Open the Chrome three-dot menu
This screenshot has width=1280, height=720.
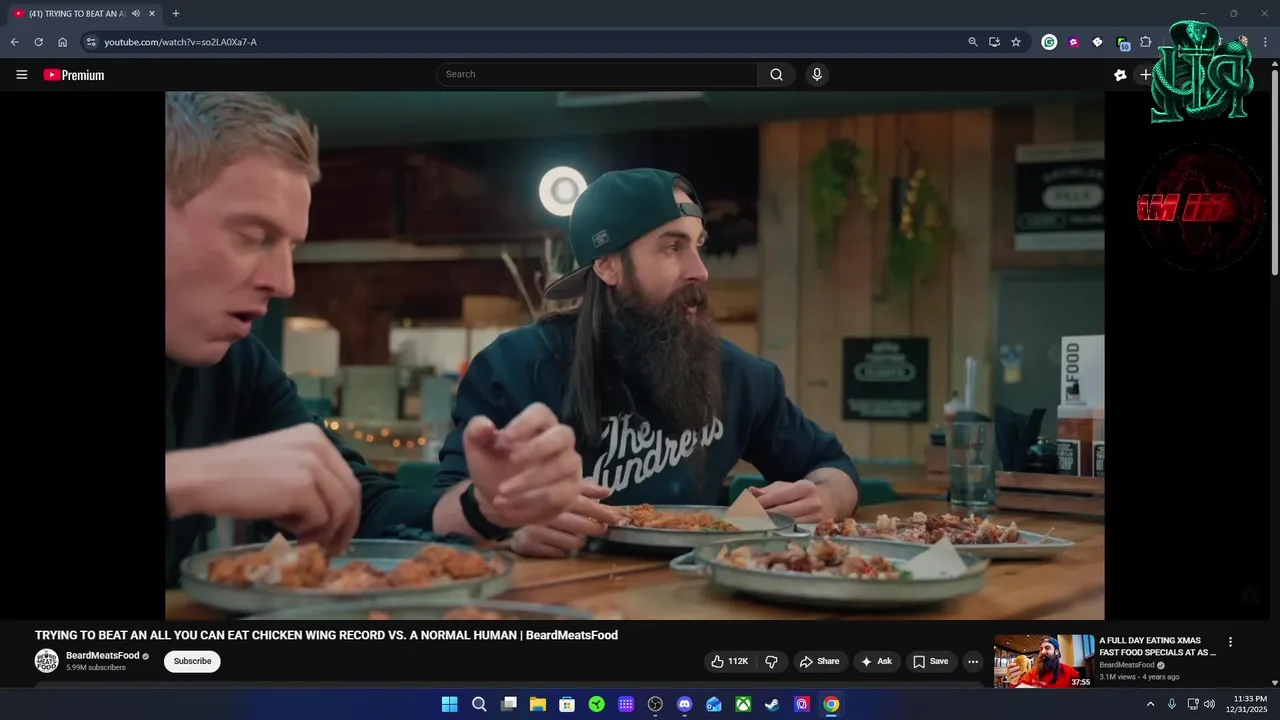point(1266,42)
